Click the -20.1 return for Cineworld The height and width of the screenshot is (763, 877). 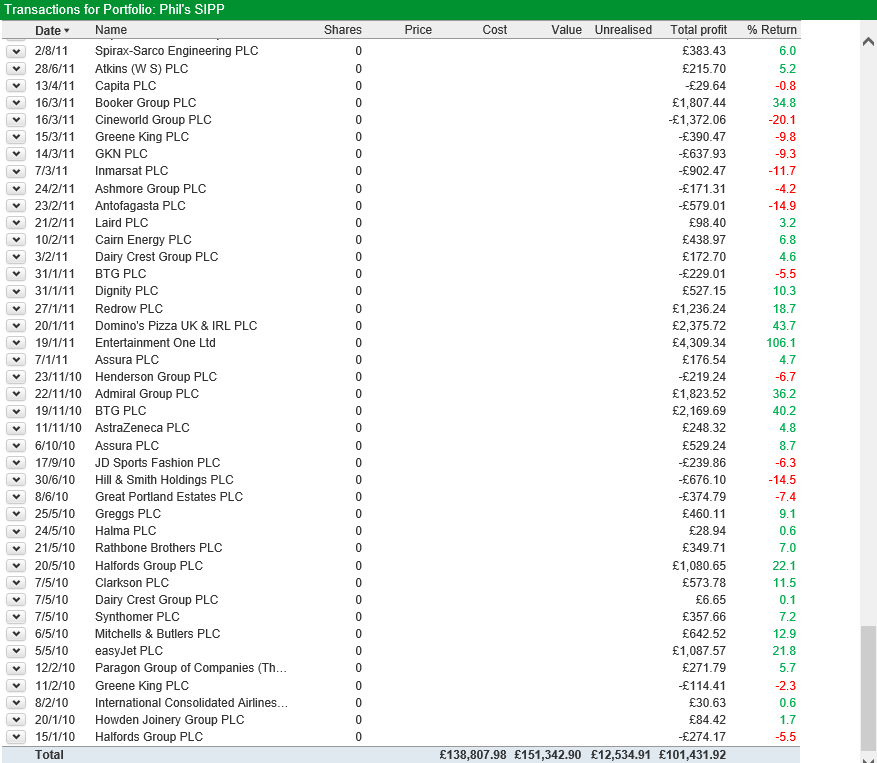(x=782, y=120)
